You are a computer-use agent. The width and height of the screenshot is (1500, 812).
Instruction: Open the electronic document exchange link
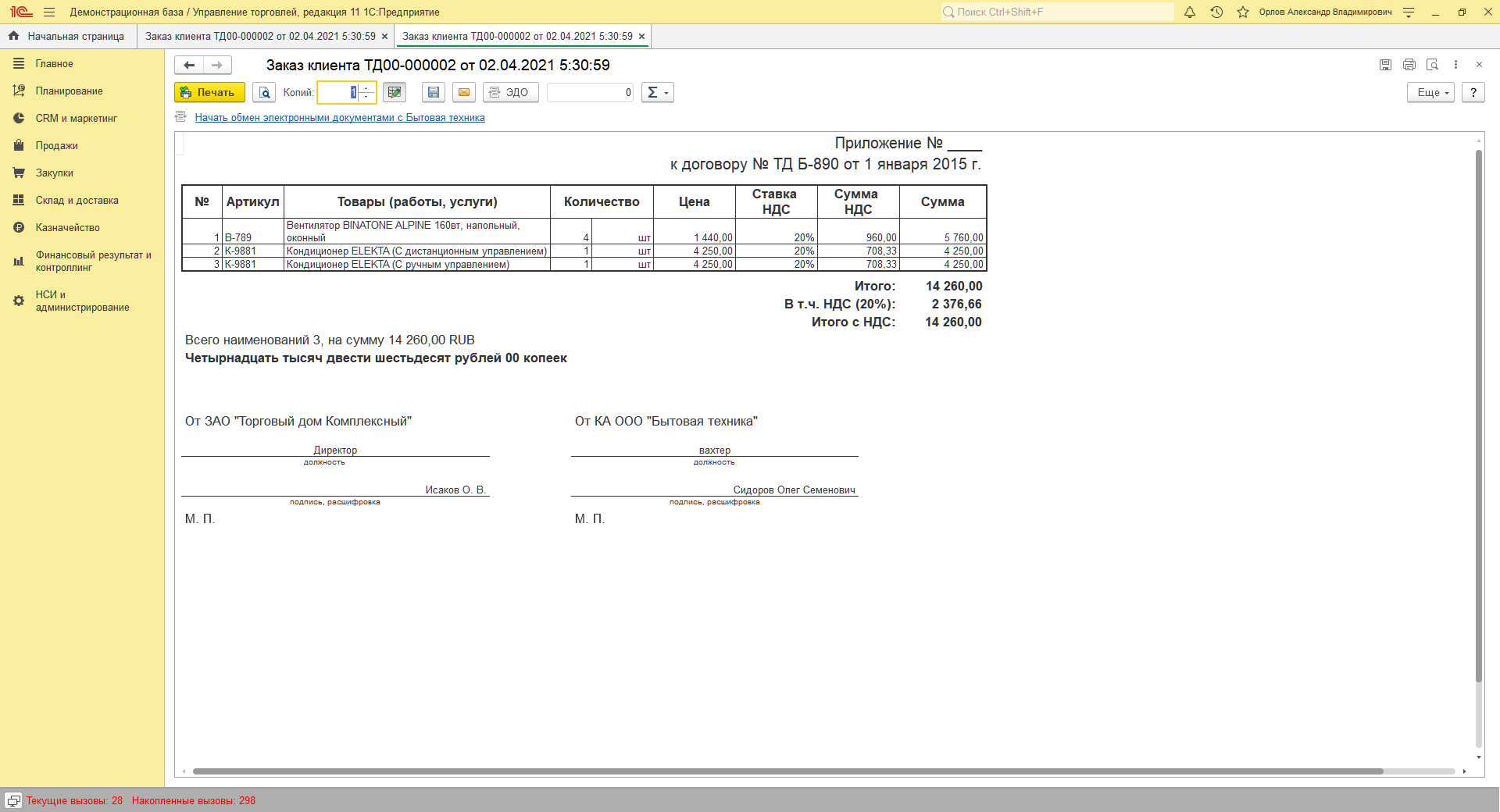(x=340, y=118)
